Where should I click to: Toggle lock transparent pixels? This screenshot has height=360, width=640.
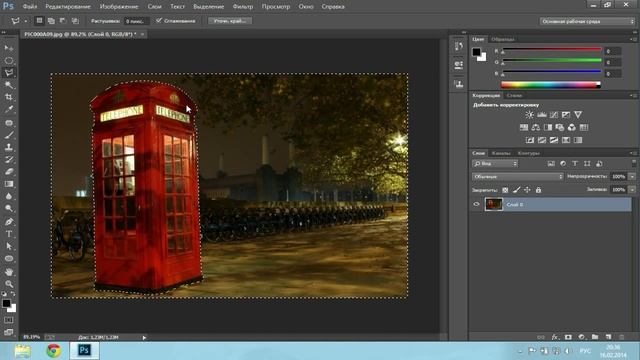click(505, 190)
